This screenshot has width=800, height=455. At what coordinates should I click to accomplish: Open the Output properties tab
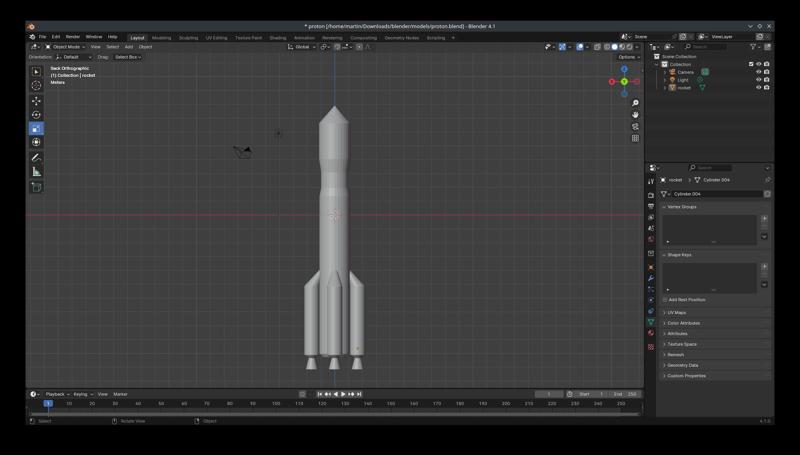(651, 206)
